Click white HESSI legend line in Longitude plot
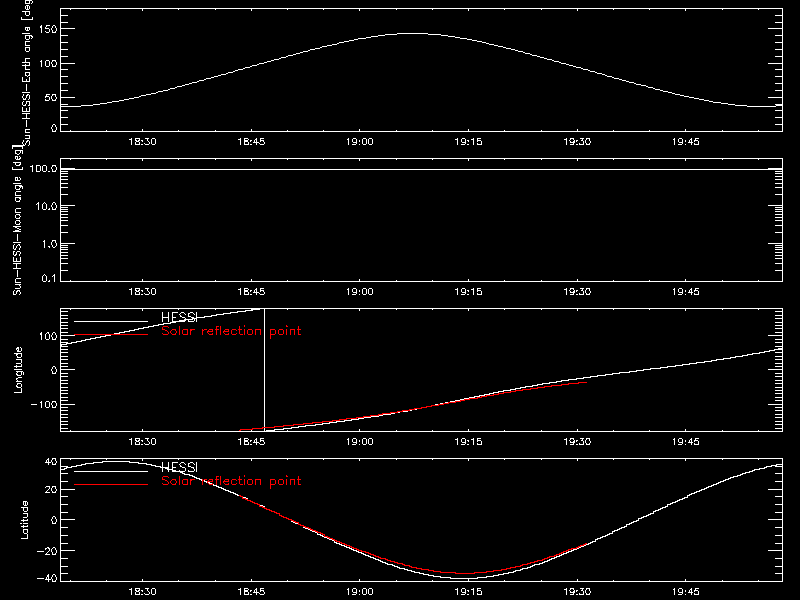This screenshot has height=600, width=800. point(111,321)
